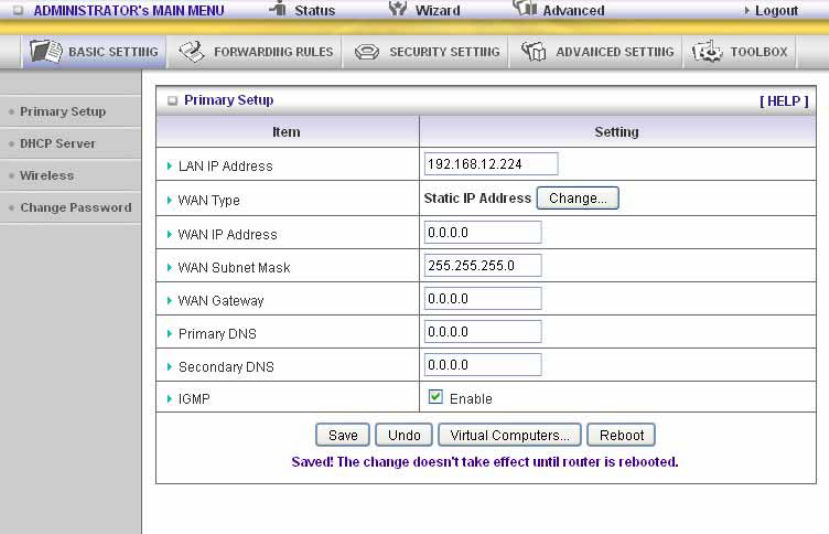Image resolution: width=829 pixels, height=534 pixels.
Task: Open the Advanced Setting icon
Action: coord(533,51)
